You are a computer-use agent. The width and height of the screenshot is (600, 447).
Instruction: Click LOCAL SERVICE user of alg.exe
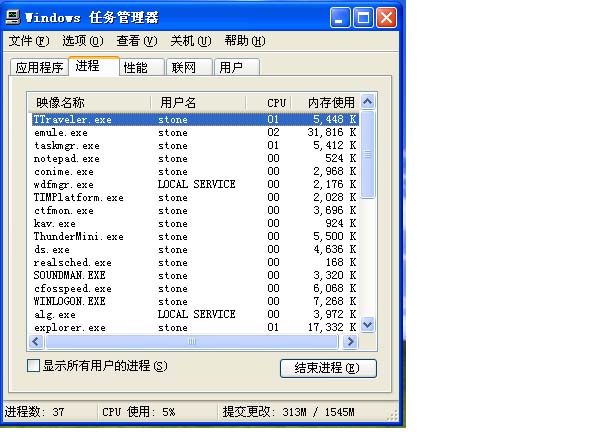[x=196, y=315]
